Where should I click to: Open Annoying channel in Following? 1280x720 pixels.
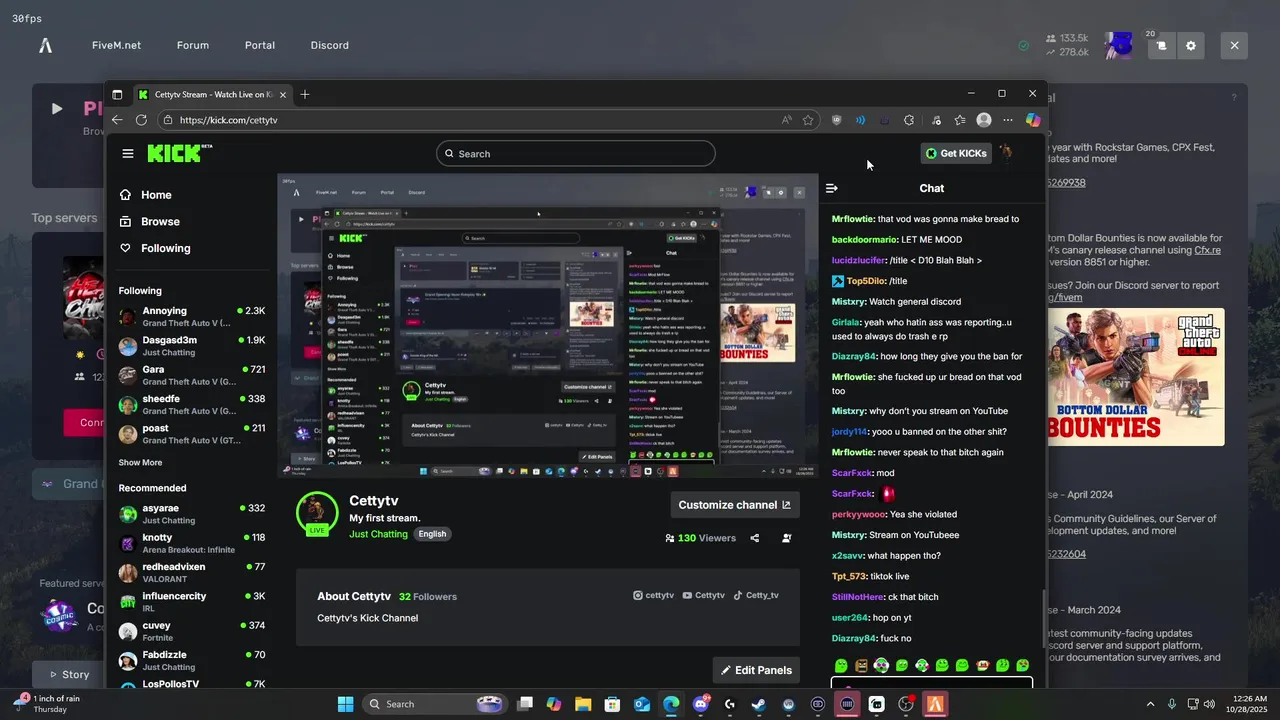(192, 317)
